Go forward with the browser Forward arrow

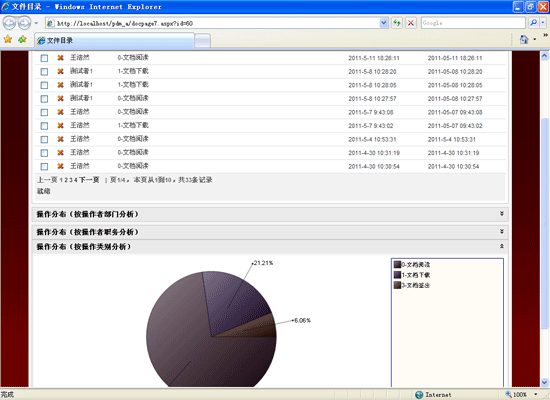(x=24, y=23)
